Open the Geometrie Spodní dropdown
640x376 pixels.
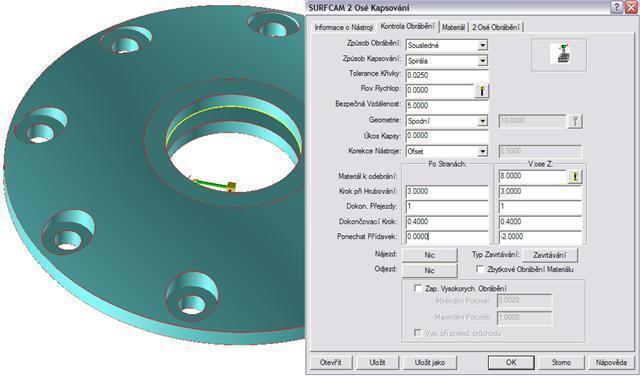pos(483,121)
